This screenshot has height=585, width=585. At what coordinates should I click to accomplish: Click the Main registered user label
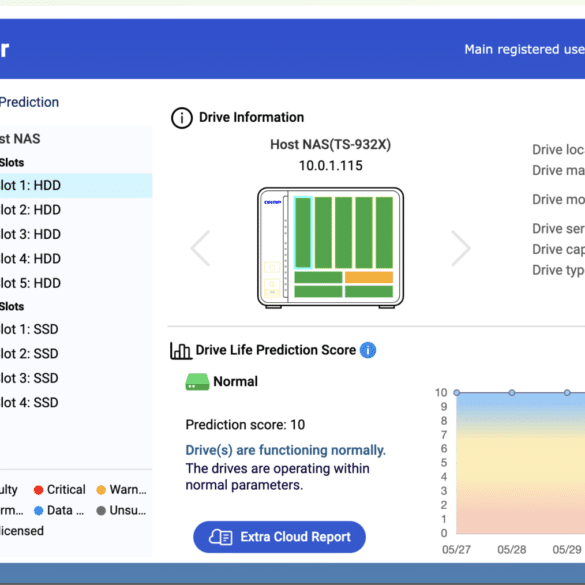525,49
